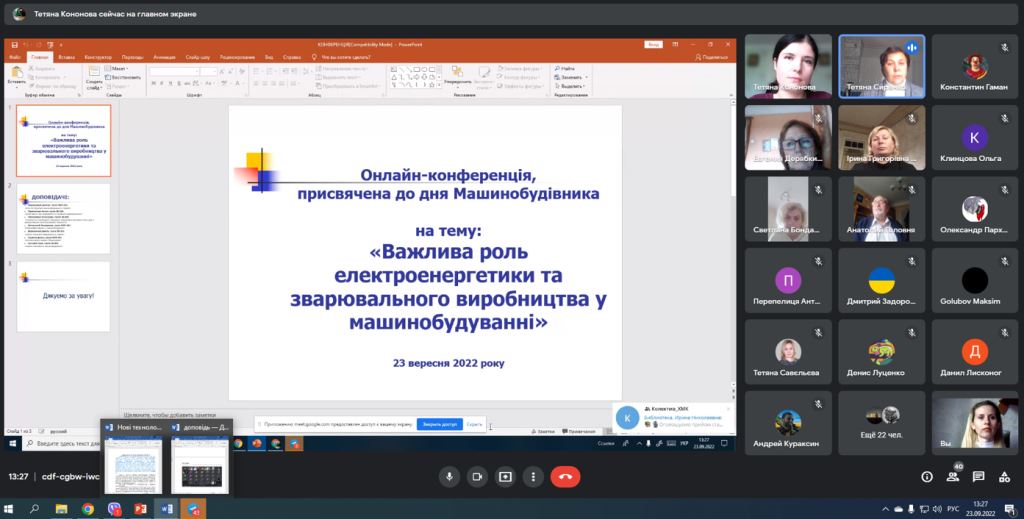Expand Макет layout dropdown
This screenshot has width=1024, height=519.
[118, 69]
